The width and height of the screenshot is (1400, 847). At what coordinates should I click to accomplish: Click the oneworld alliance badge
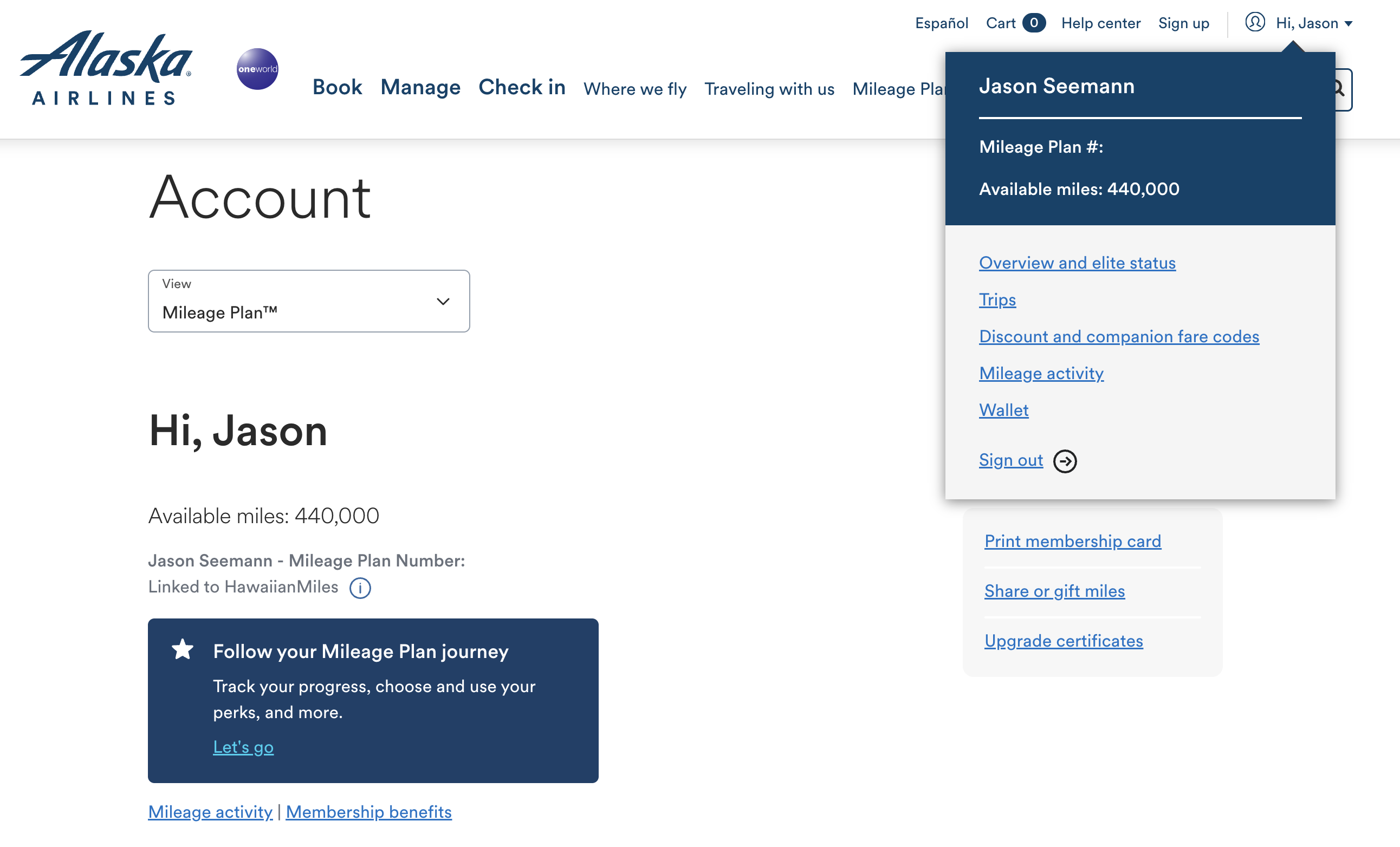click(257, 69)
